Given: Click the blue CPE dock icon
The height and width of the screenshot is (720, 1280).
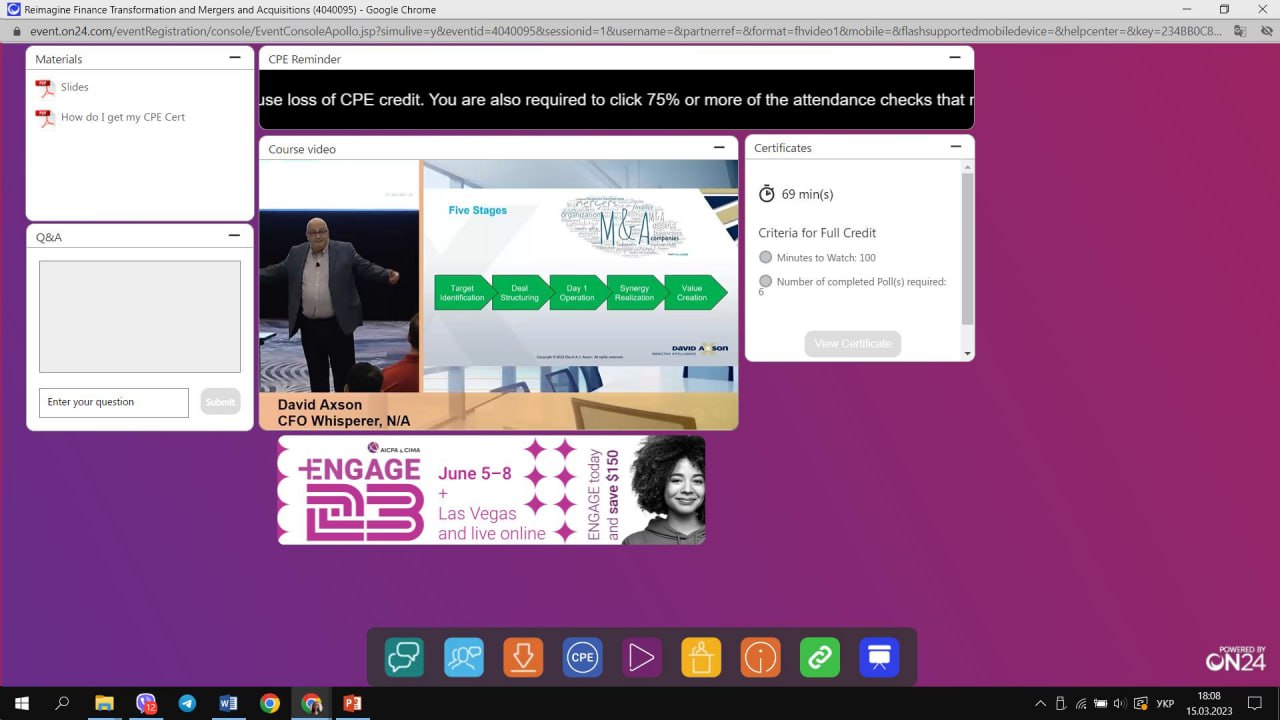Looking at the screenshot, I should coord(582,657).
